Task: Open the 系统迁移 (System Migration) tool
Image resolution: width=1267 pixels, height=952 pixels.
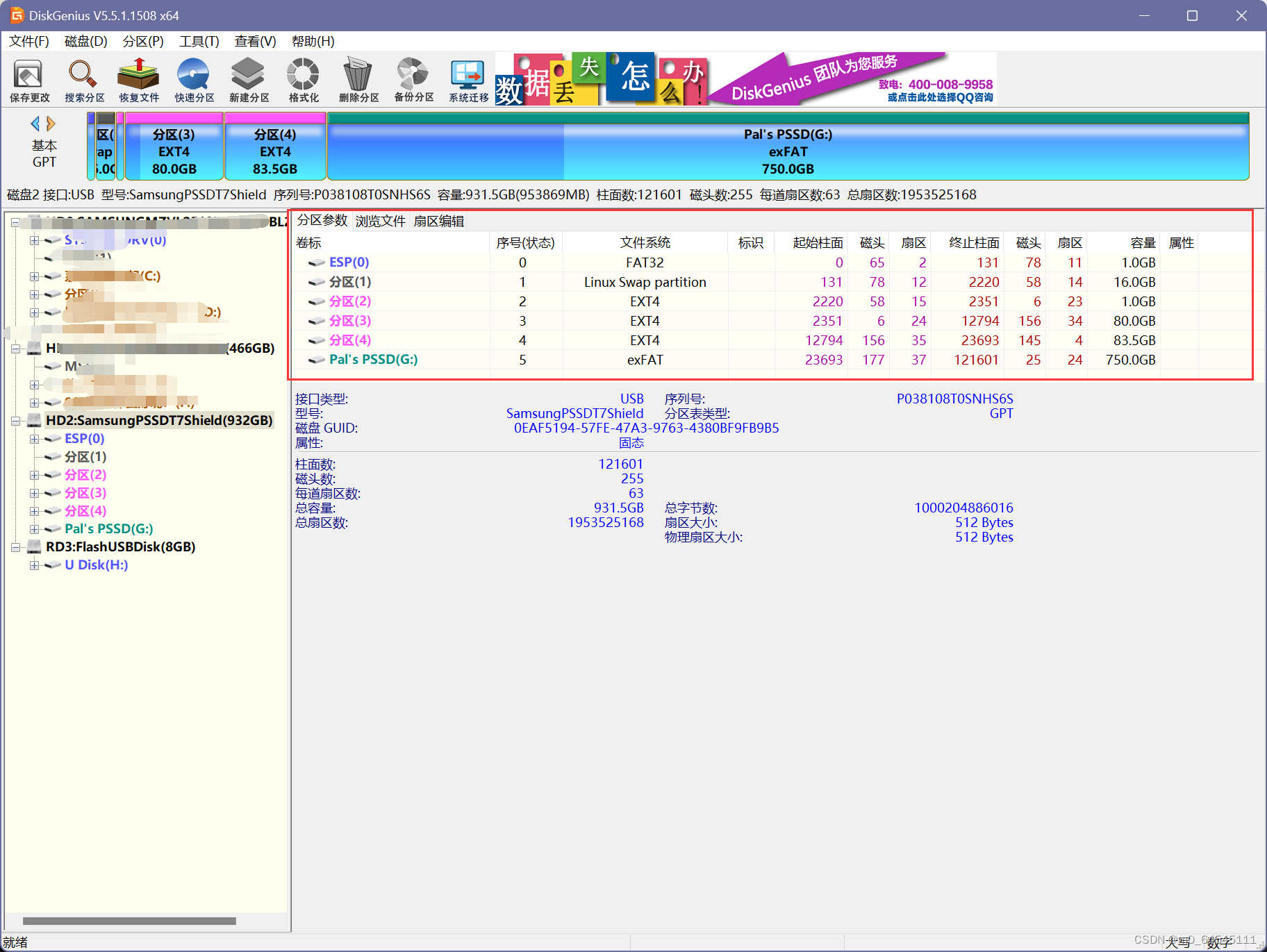Action: coord(467,78)
